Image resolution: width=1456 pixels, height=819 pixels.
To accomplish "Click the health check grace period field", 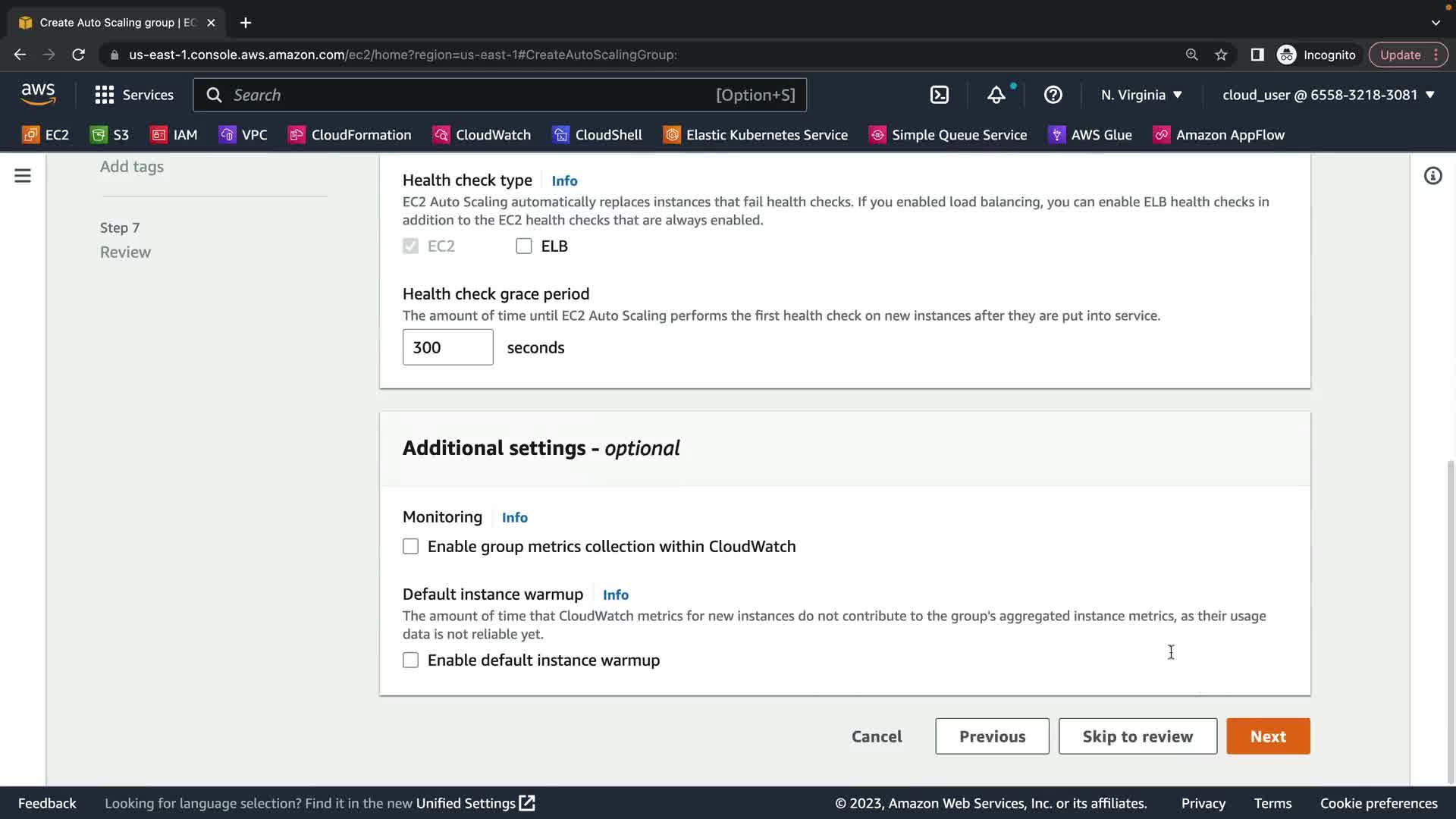I will [447, 347].
